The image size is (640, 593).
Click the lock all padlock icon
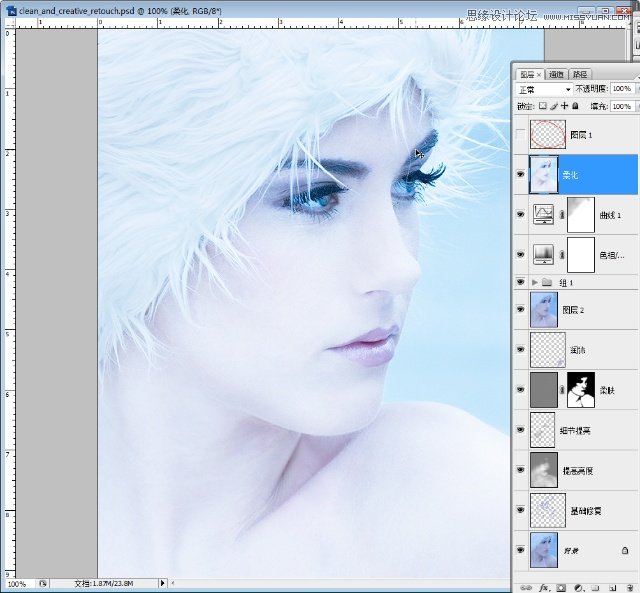(x=575, y=106)
